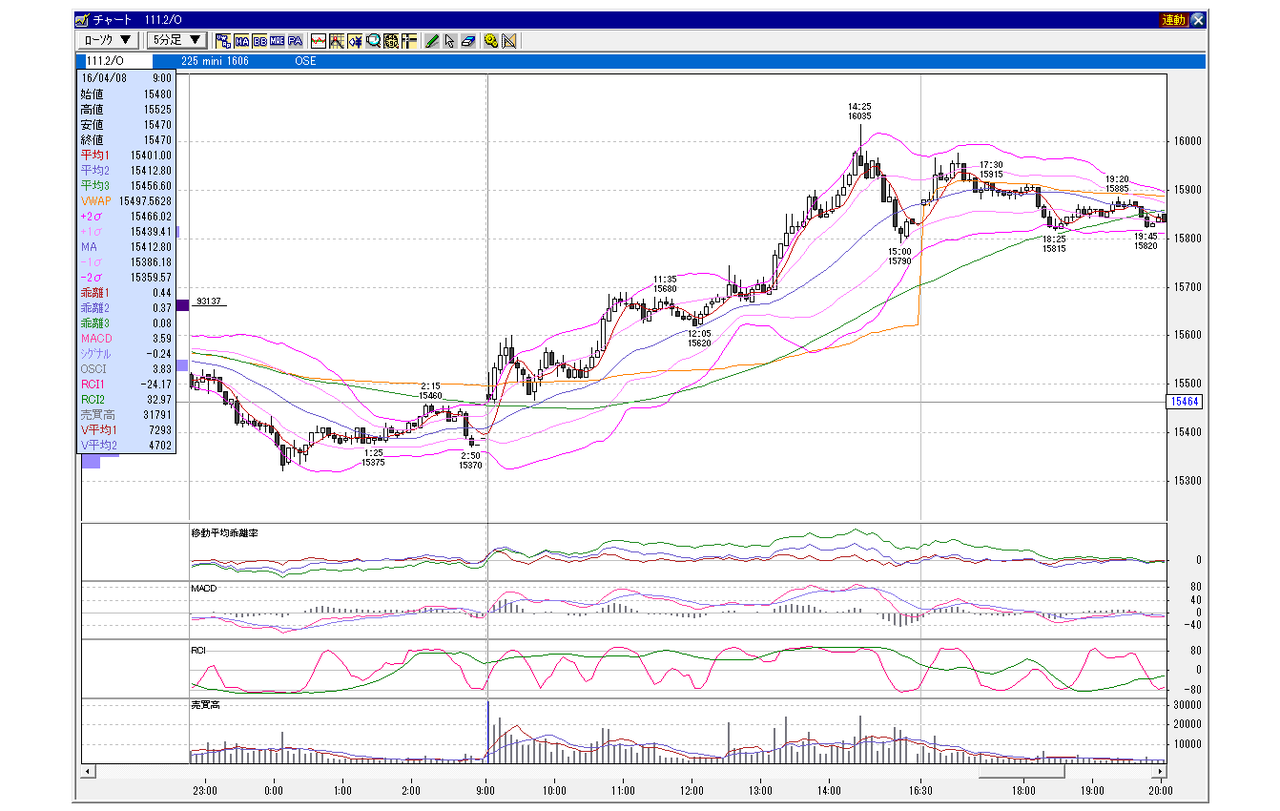Select the eraser tool in toolbar

[x=467, y=41]
